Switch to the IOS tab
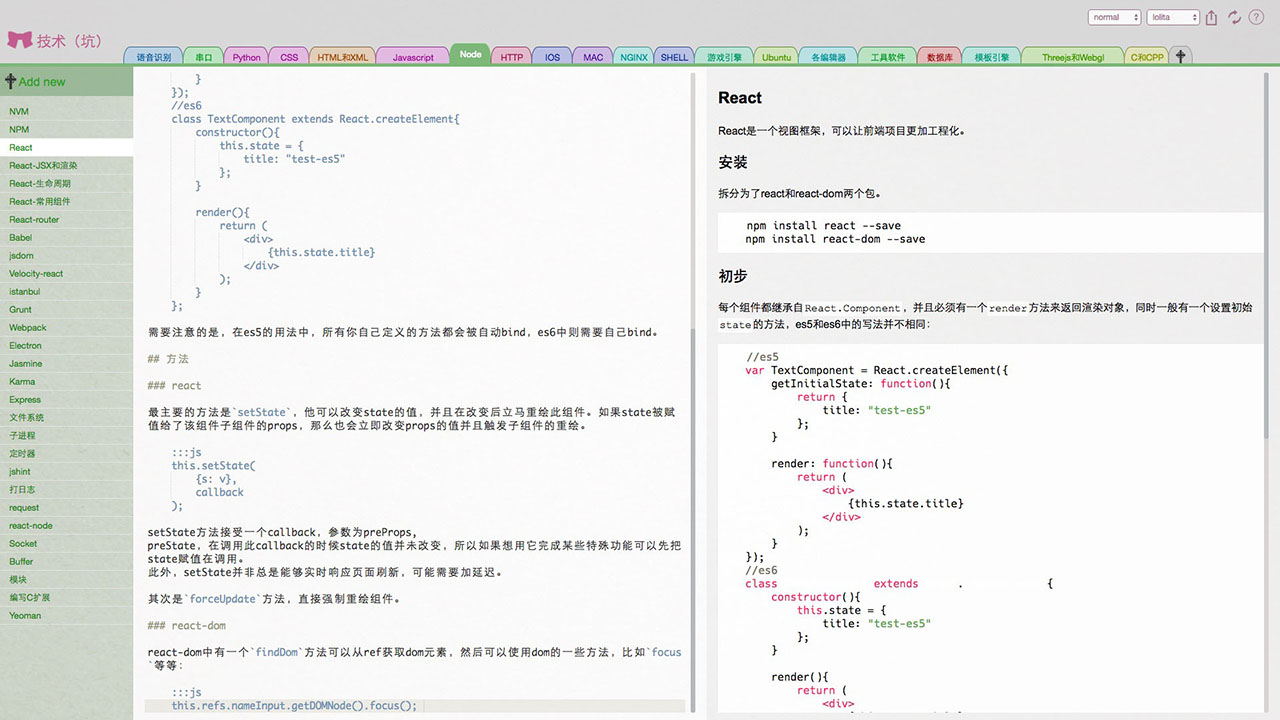This screenshot has width=1280, height=720. 552,57
